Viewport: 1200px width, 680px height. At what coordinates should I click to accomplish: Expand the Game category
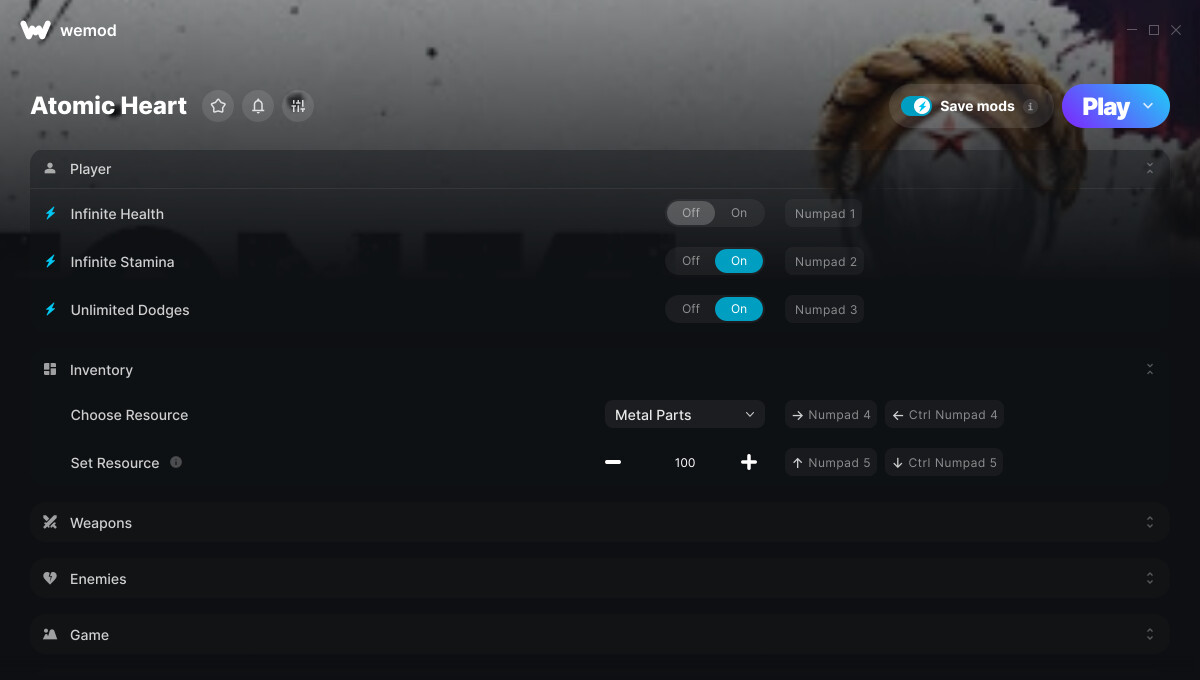(600, 634)
